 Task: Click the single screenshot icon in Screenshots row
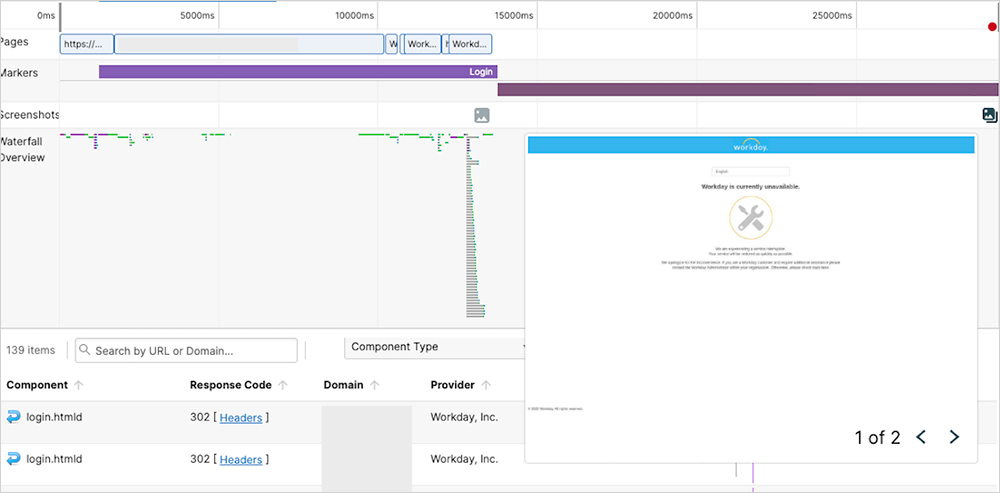tap(481, 115)
